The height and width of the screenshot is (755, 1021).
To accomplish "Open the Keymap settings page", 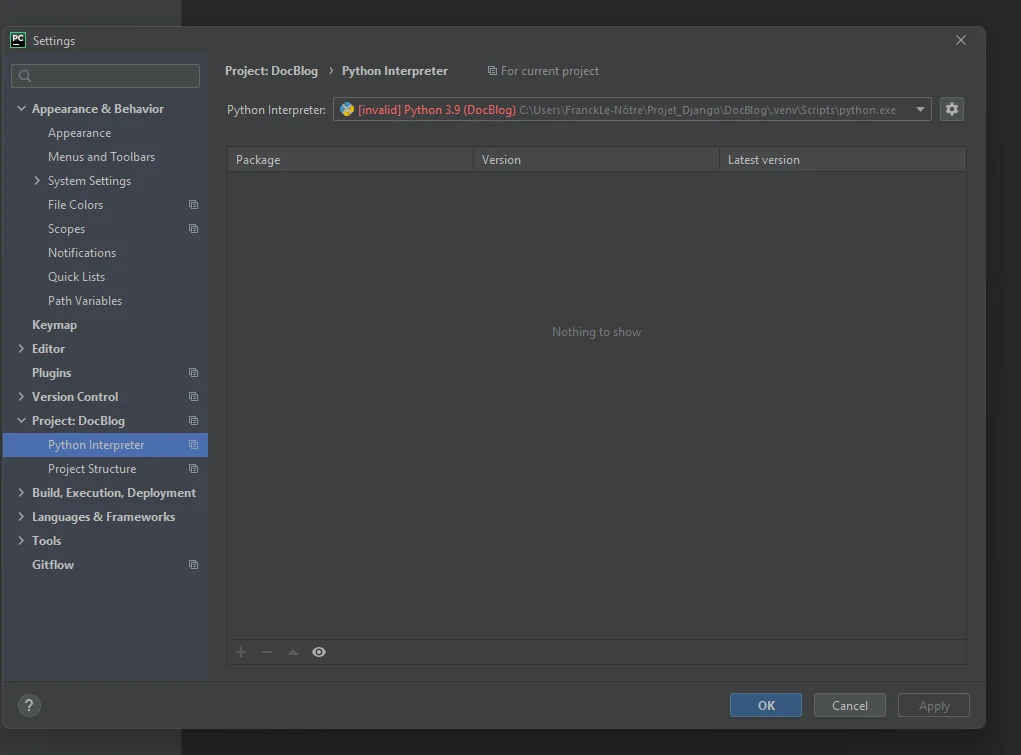I will [54, 325].
